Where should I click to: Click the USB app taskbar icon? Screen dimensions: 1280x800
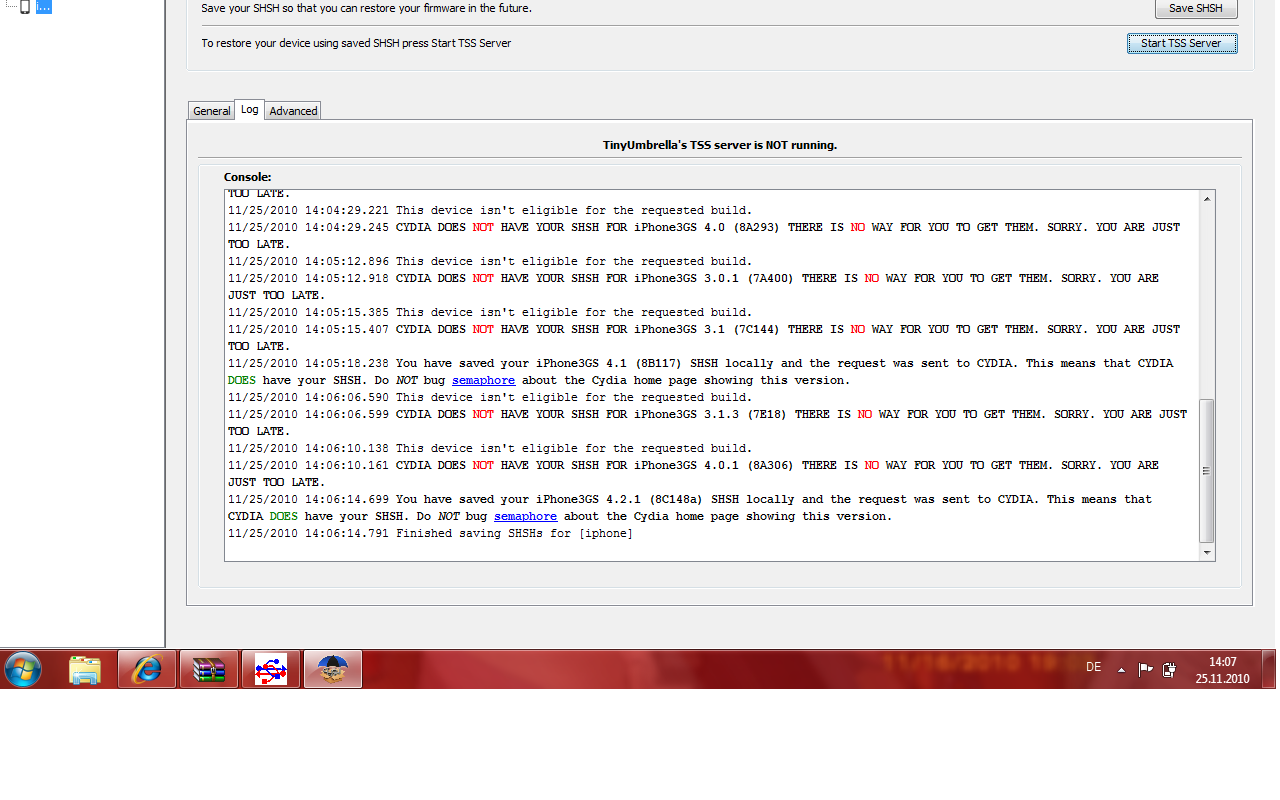click(271, 669)
